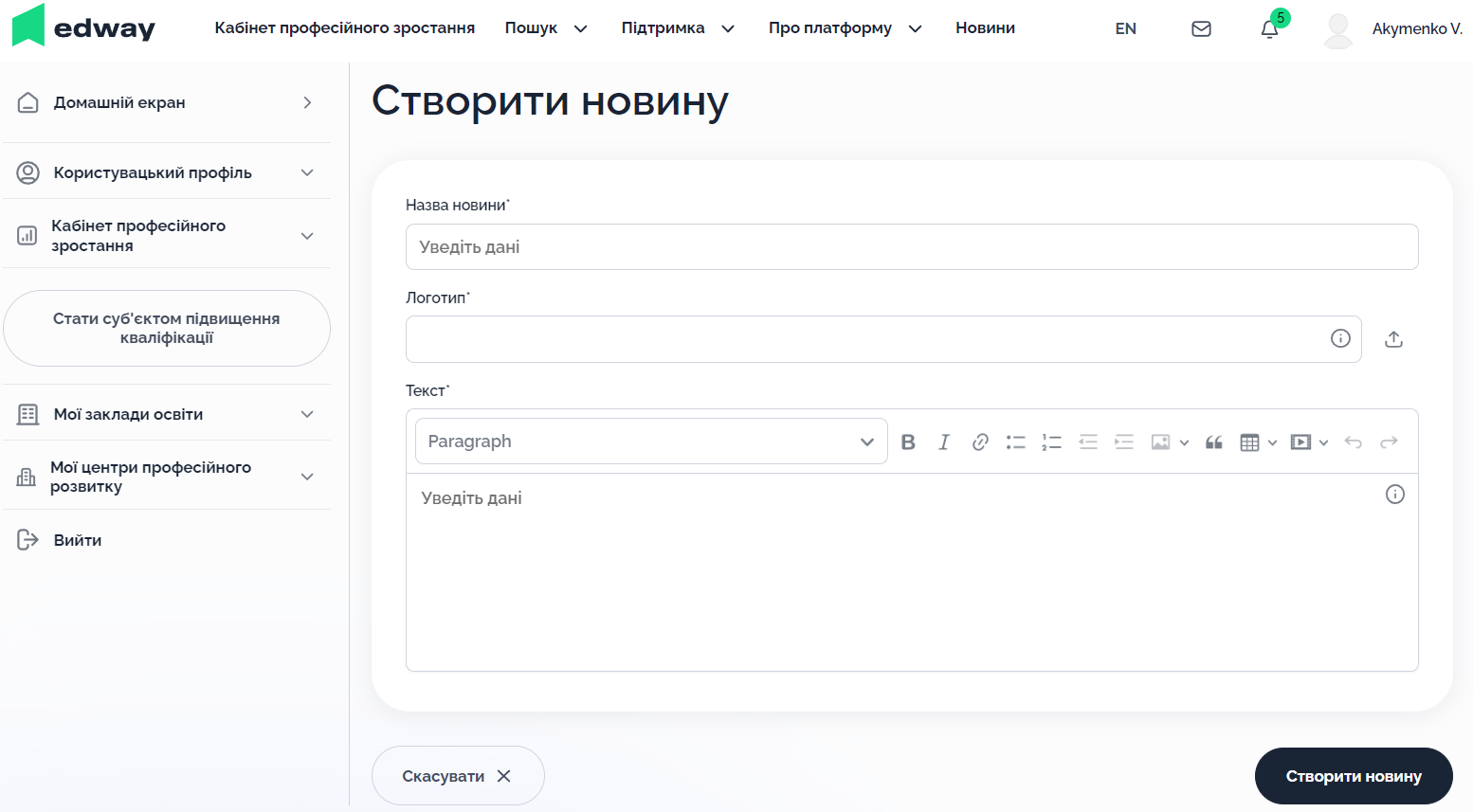Screen dimensions: 1473x812
Task: Click the chart icon beside Кабінет професійного зростання
Action: click(x=27, y=235)
